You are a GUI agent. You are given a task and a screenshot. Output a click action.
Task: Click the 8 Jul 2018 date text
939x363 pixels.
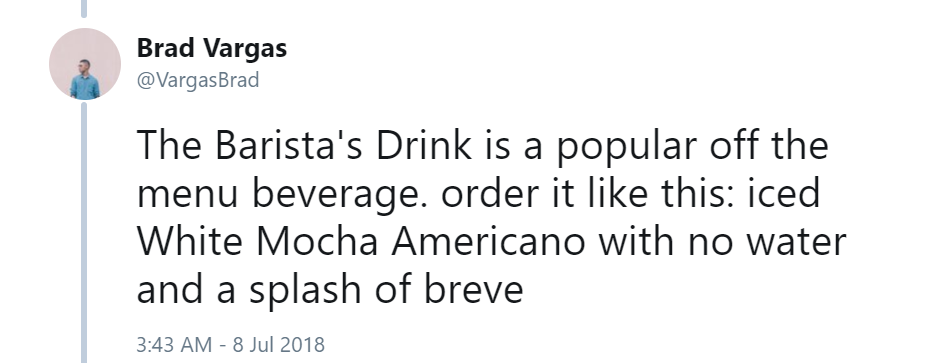278,345
